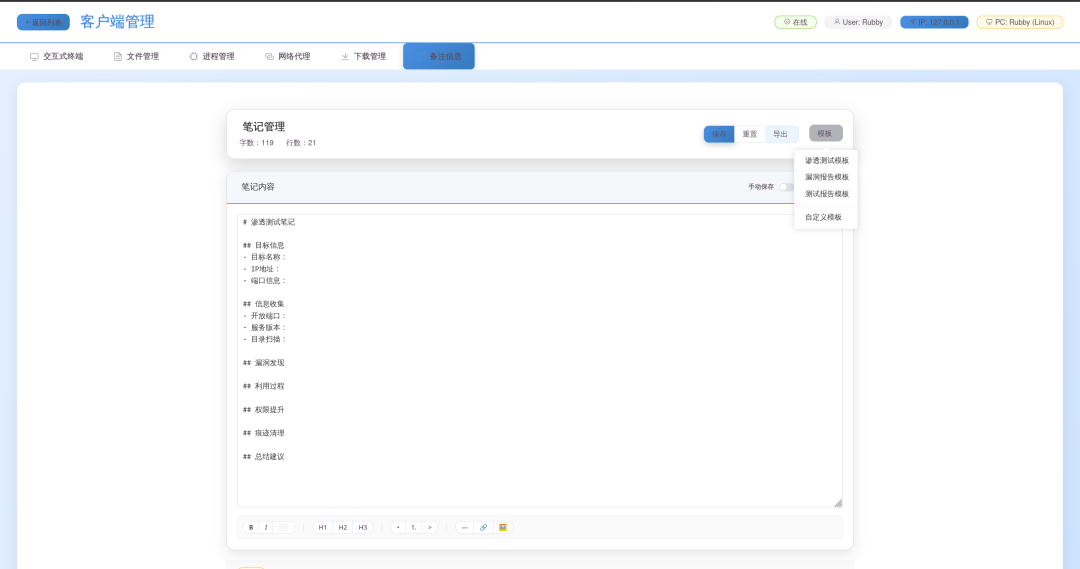
Task: Insert a hyperlink with the link icon
Action: [x=484, y=528]
